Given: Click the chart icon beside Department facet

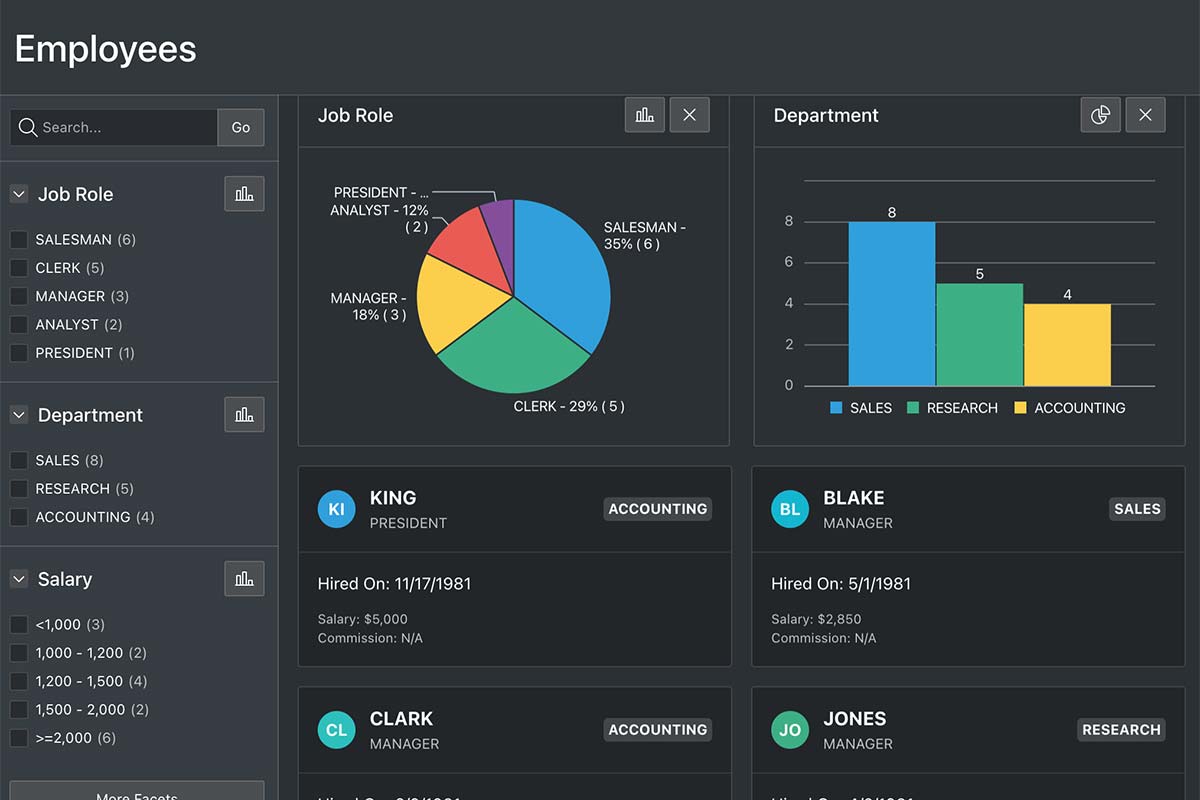Looking at the screenshot, I should pos(244,414).
